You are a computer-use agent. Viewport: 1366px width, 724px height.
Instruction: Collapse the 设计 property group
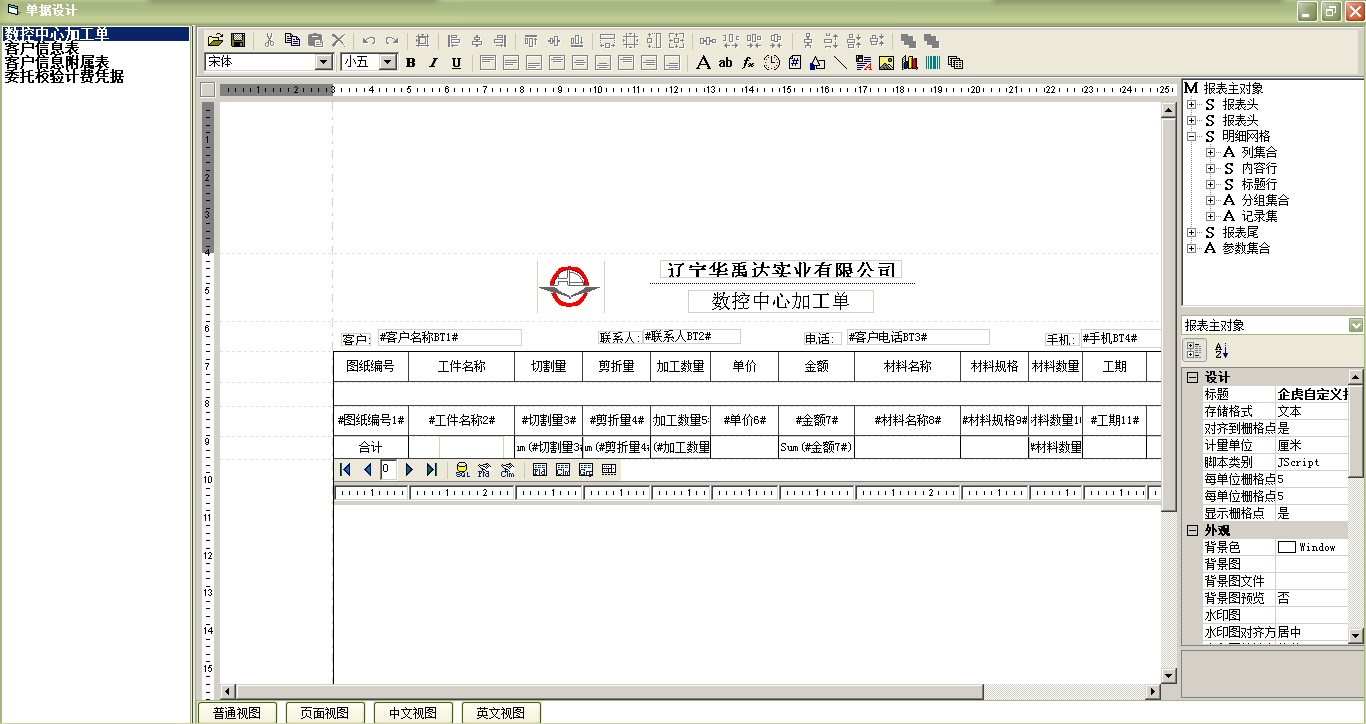[x=1191, y=377]
